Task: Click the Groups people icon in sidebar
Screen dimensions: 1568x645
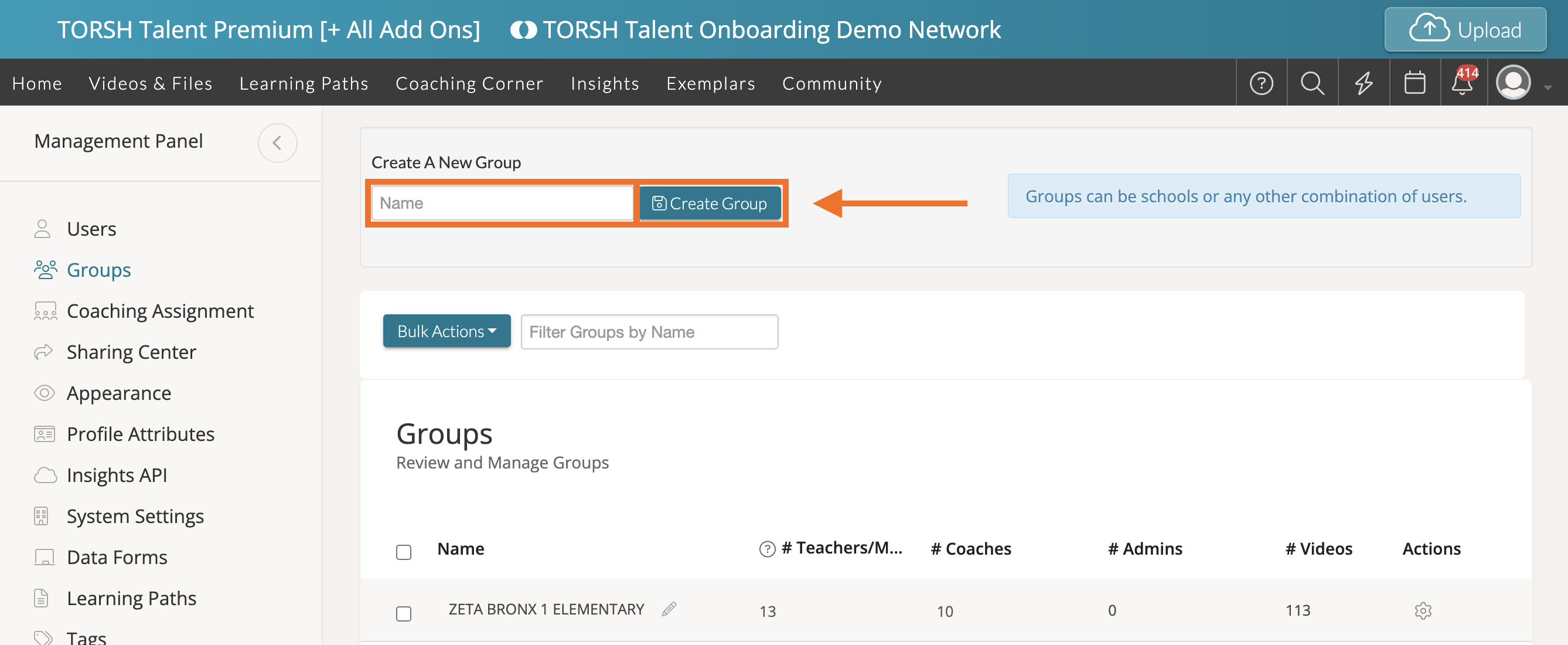Action: click(45, 270)
